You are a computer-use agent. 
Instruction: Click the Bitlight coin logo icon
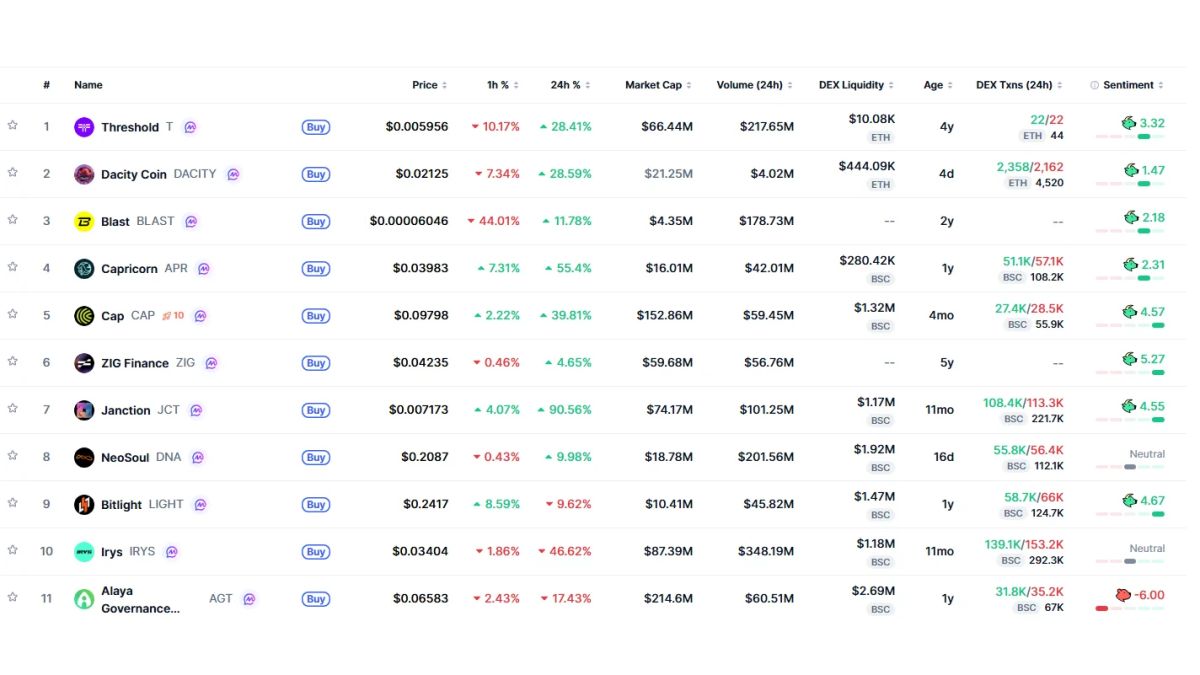[84, 505]
